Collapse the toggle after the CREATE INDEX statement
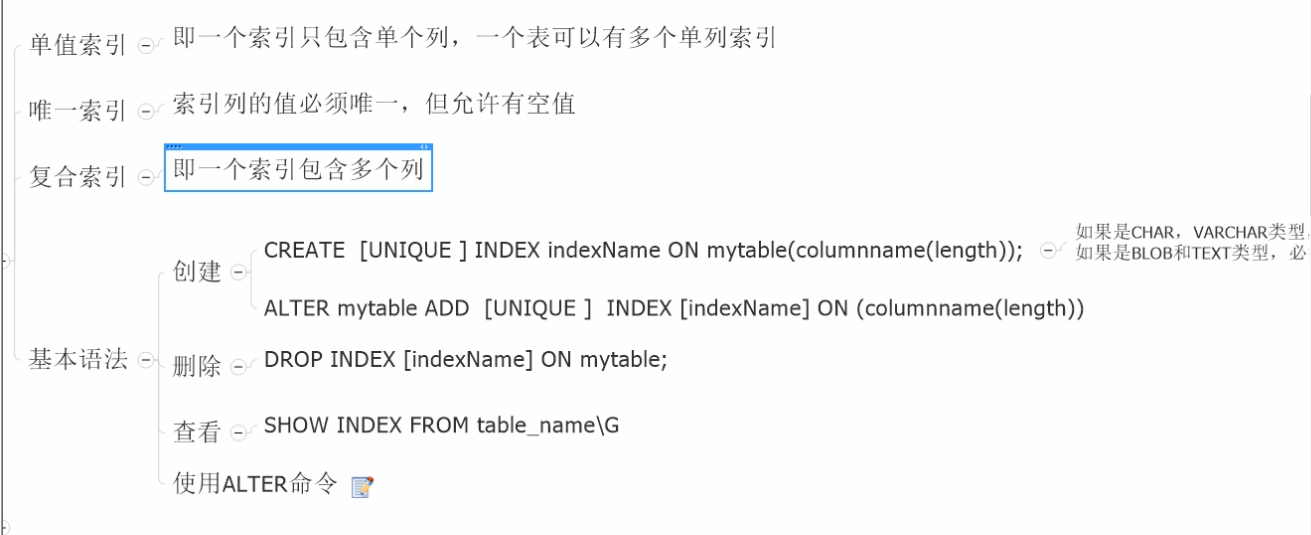The image size is (1311, 535). click(x=1047, y=252)
